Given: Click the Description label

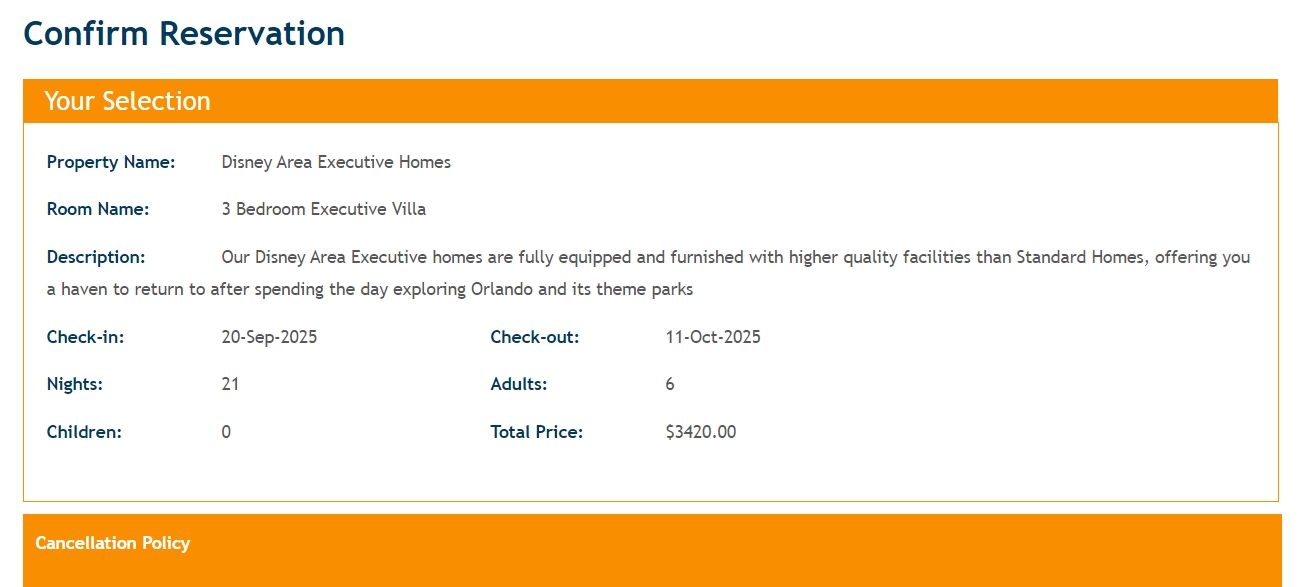Looking at the screenshot, I should pos(96,257).
